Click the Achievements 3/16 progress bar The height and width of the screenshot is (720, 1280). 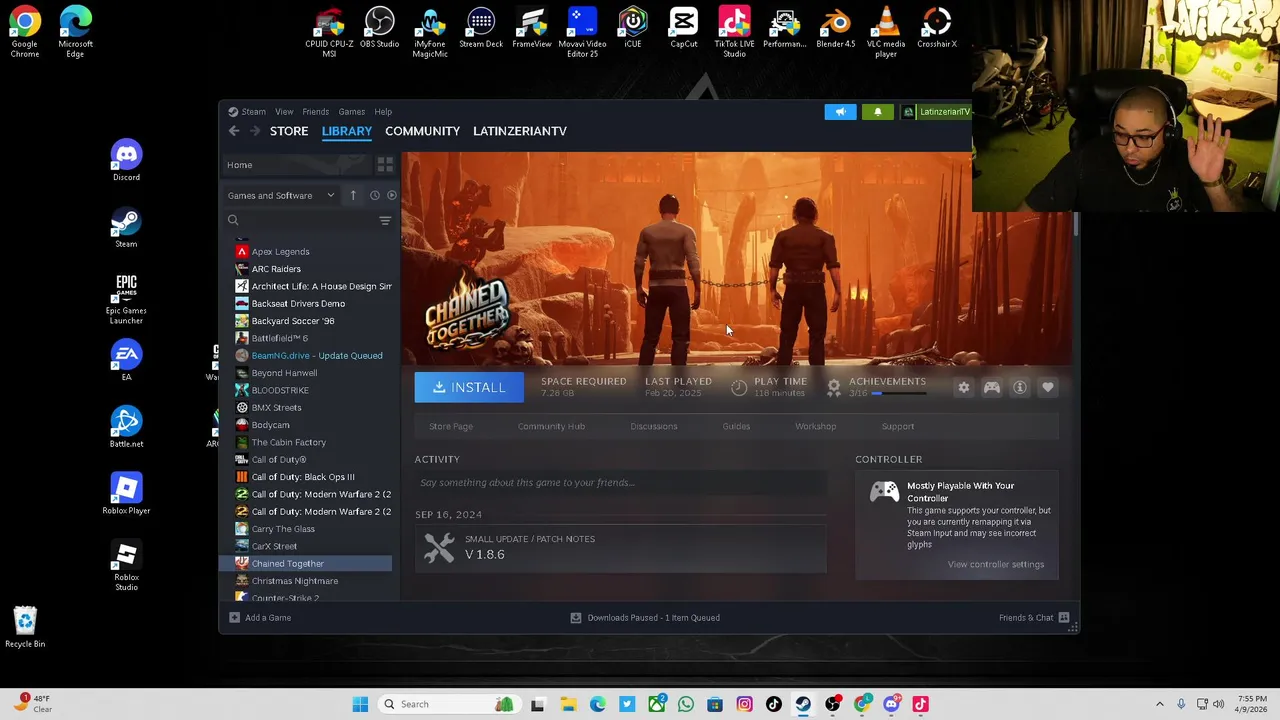point(899,394)
